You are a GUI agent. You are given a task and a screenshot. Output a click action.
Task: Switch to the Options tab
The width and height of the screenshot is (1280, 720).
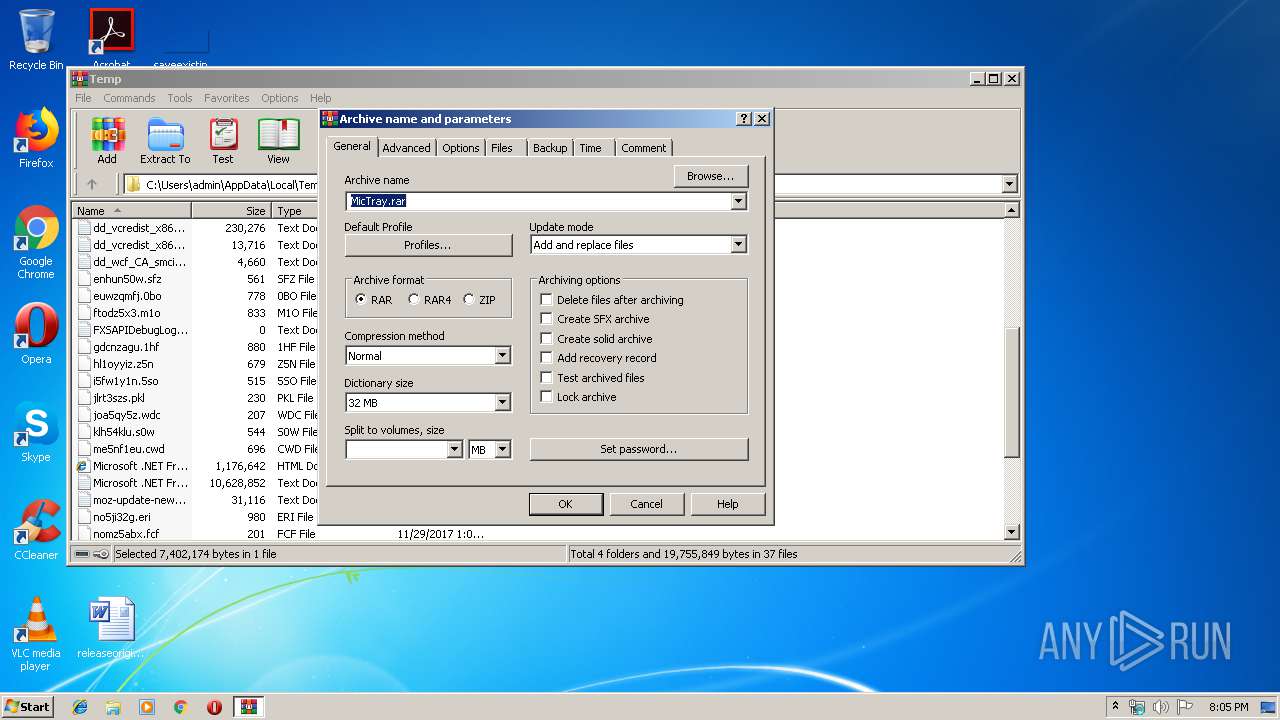click(x=461, y=148)
